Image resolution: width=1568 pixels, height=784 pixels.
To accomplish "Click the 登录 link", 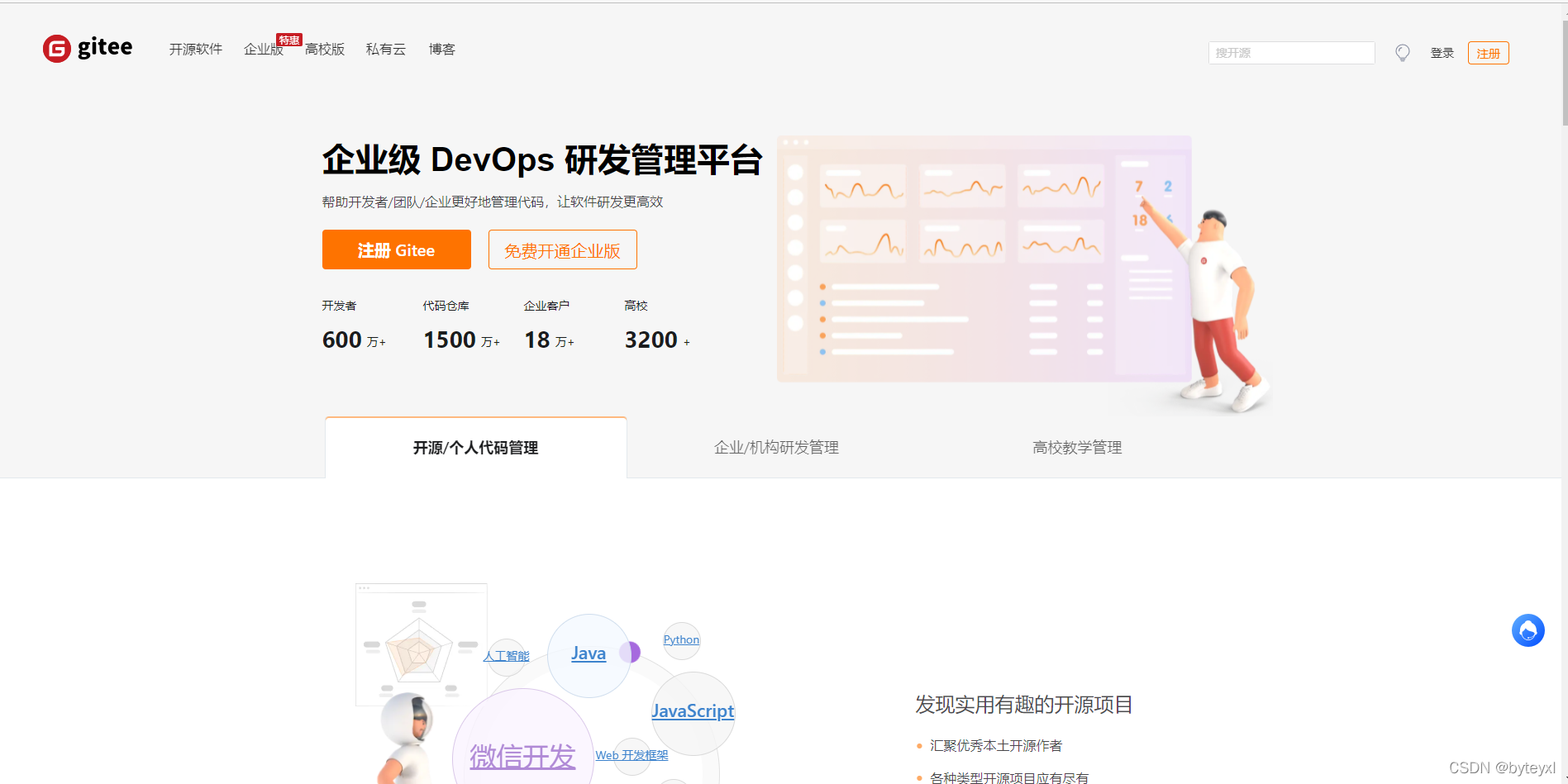I will coord(1442,53).
